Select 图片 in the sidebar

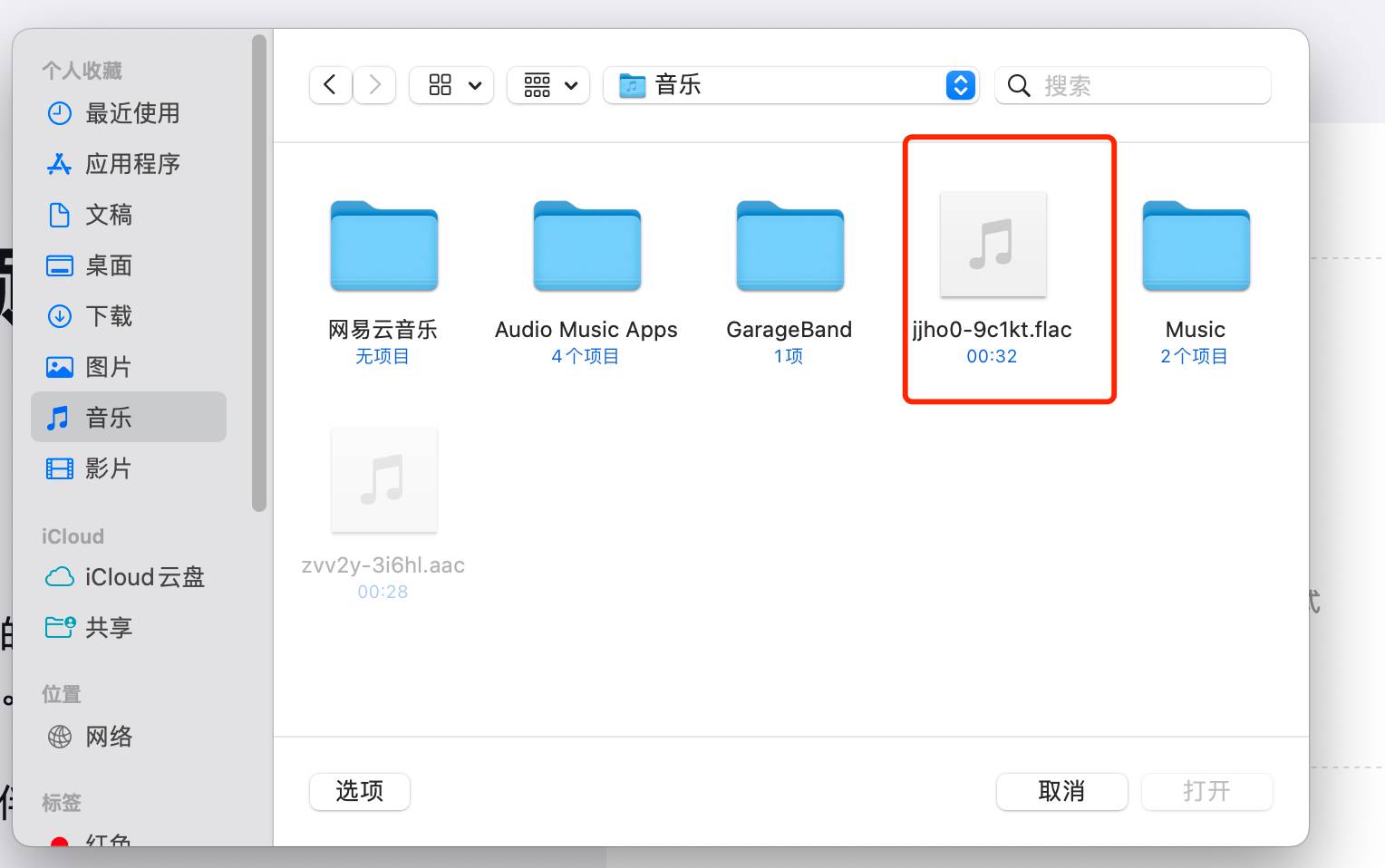point(129,367)
